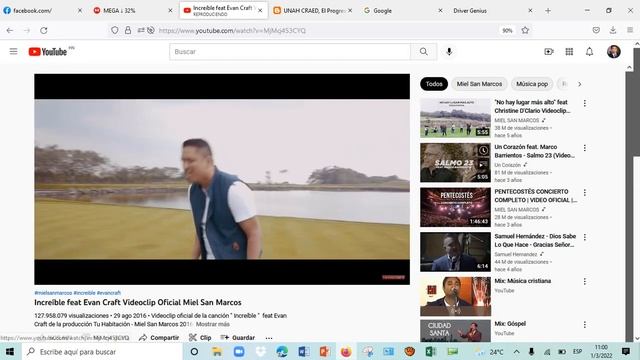Image resolution: width=640 pixels, height=360 pixels.
Task: Add Salmo 23 video to queue
Action: tap(483, 164)
